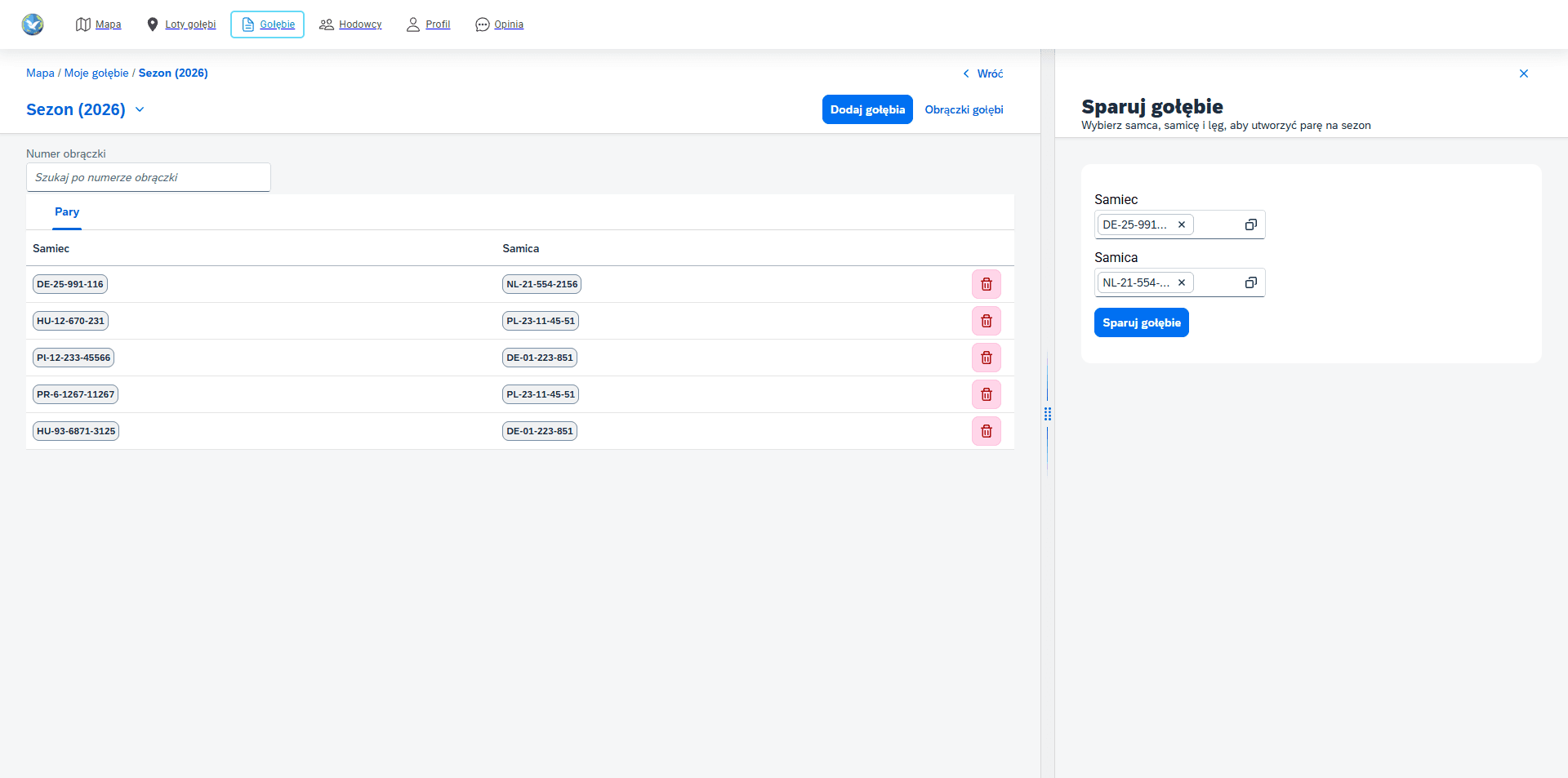This screenshot has width=1568, height=778.
Task: Click the globe logo in the header
Action: click(x=33, y=24)
